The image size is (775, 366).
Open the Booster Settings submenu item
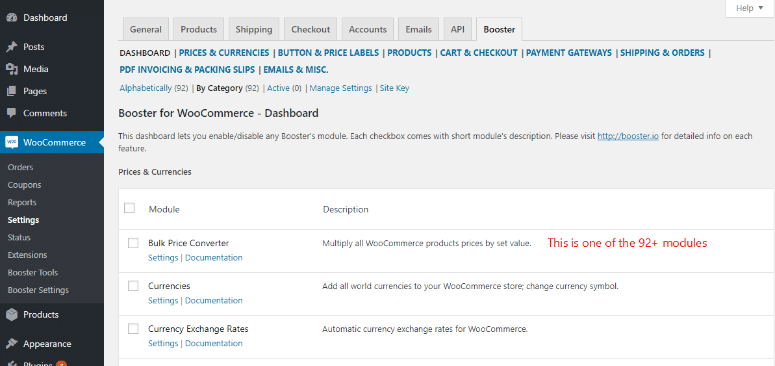click(x=38, y=290)
